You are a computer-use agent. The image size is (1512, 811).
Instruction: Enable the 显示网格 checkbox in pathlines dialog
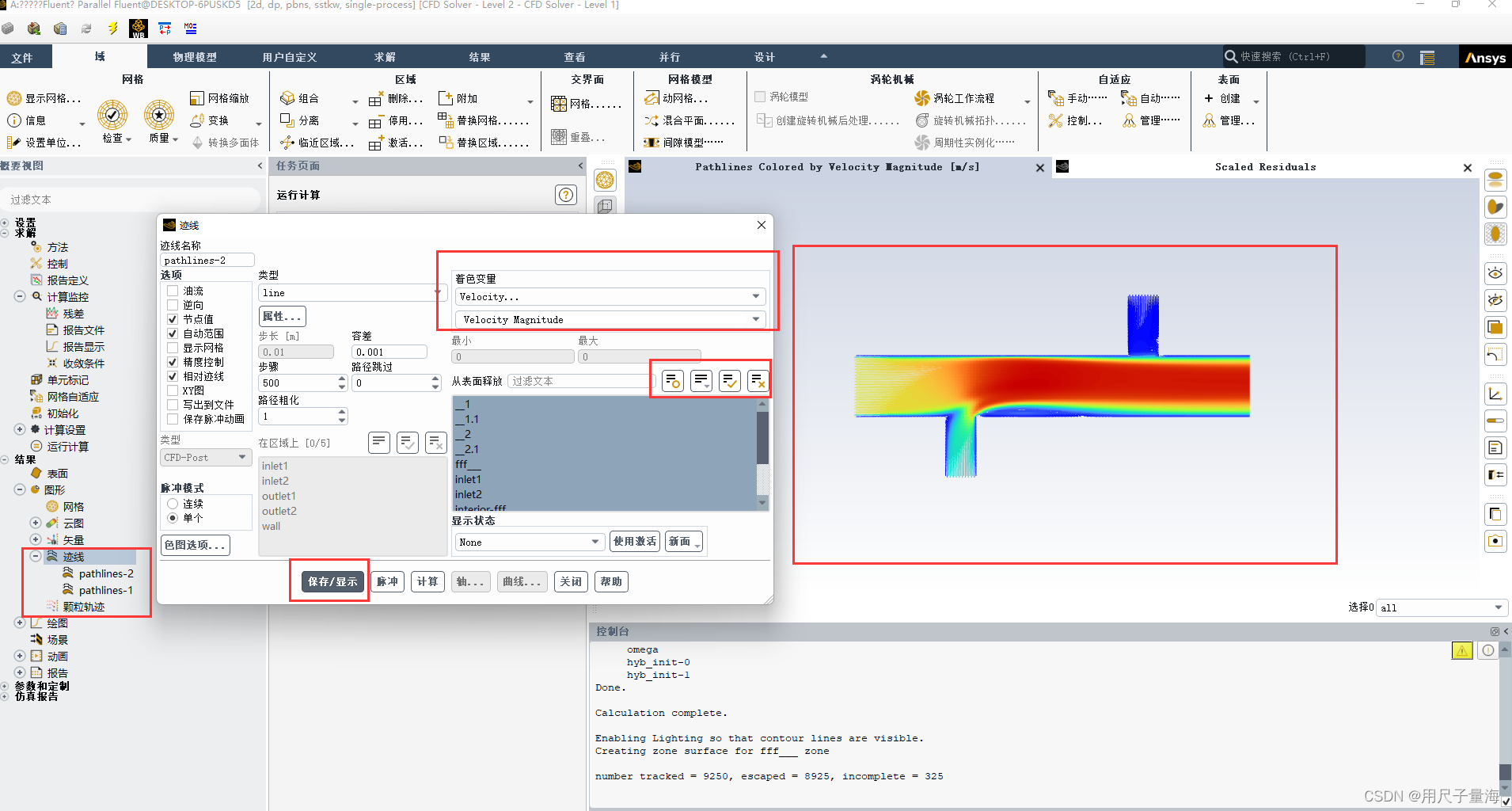click(x=173, y=348)
